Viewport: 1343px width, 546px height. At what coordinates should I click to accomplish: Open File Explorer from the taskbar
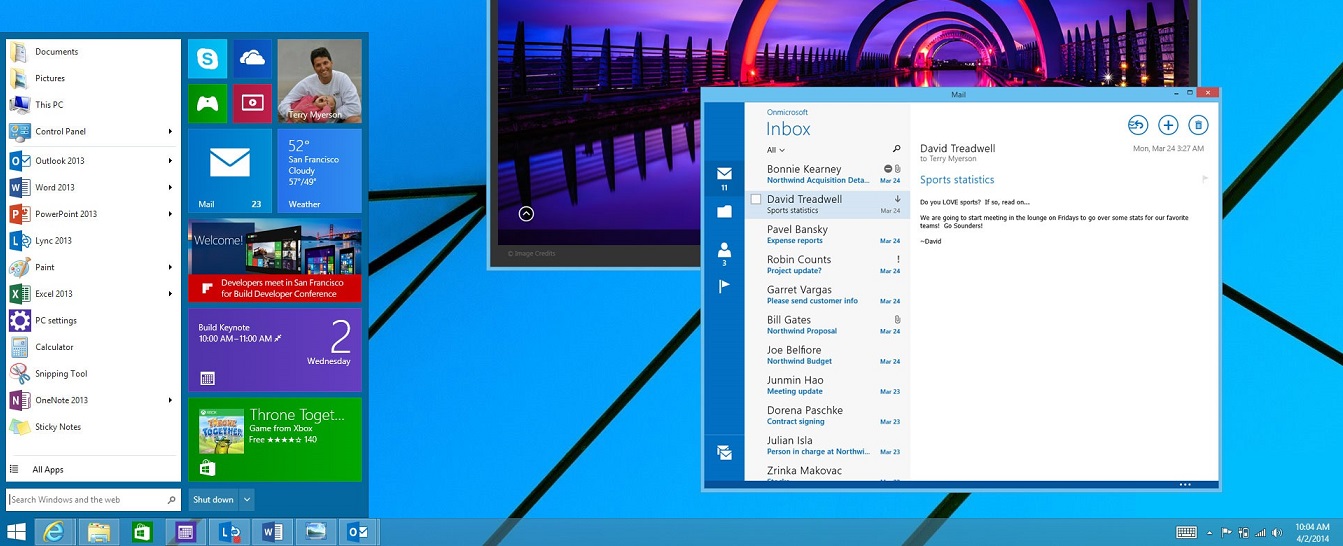click(x=98, y=532)
